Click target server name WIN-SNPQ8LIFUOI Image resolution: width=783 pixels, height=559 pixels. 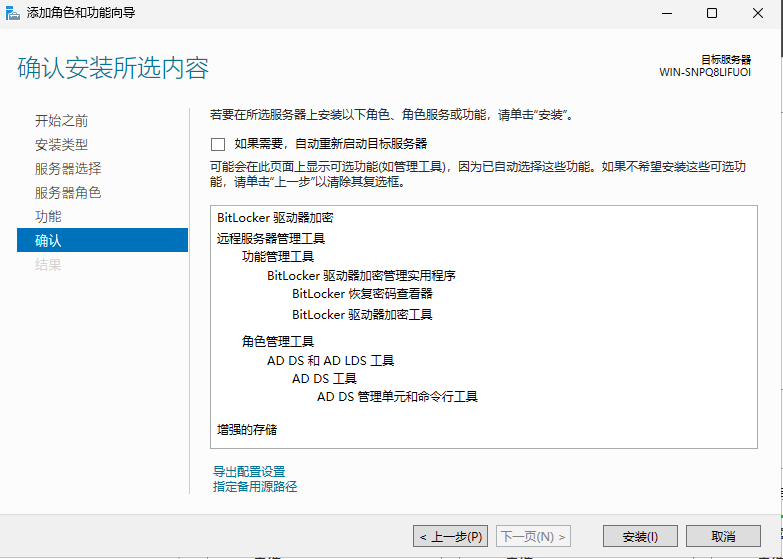coord(705,72)
